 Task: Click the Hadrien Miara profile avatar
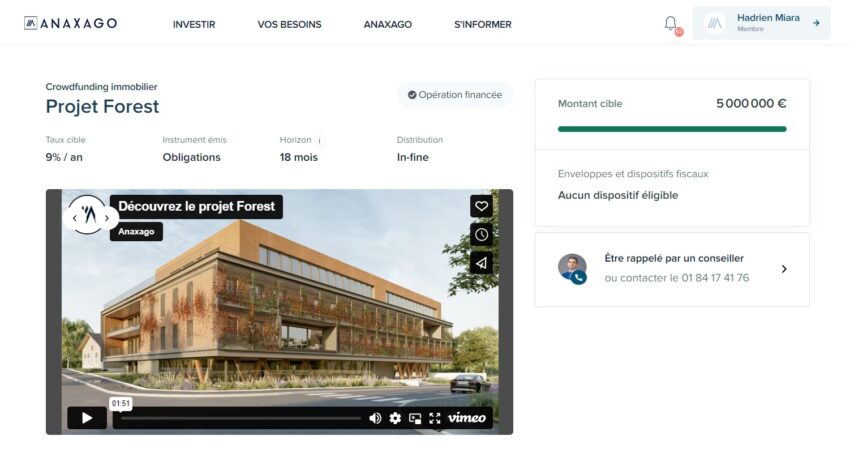[715, 23]
